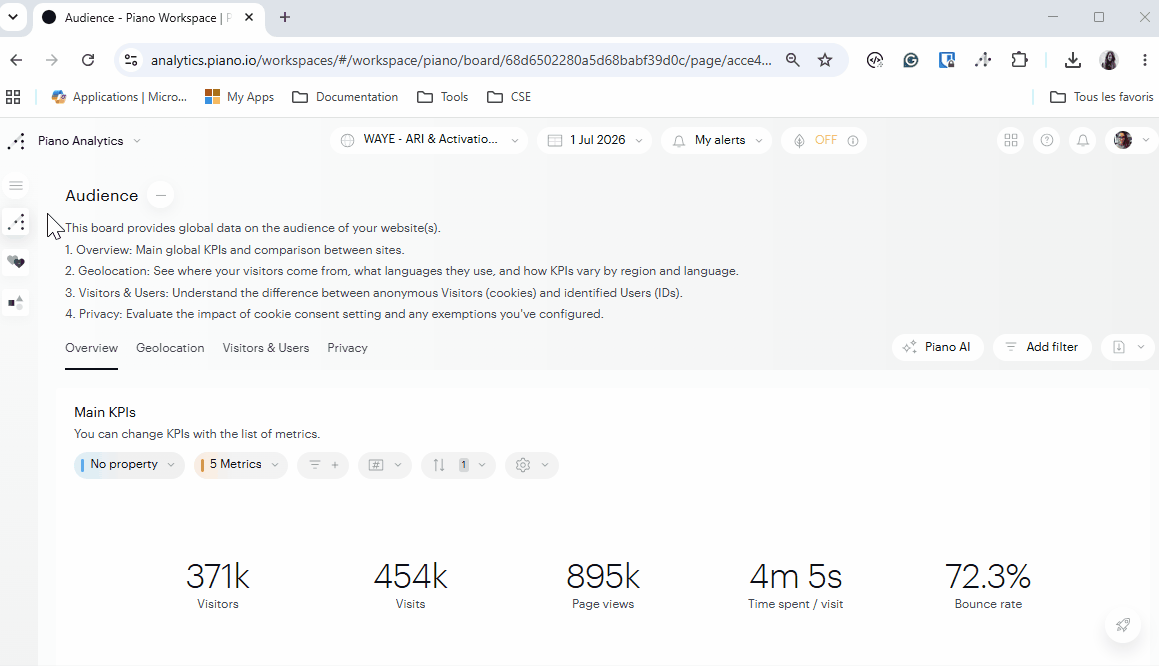The image size is (1159, 666).
Task: Click the 72.3% Bounce rate KPI
Action: coord(988,586)
